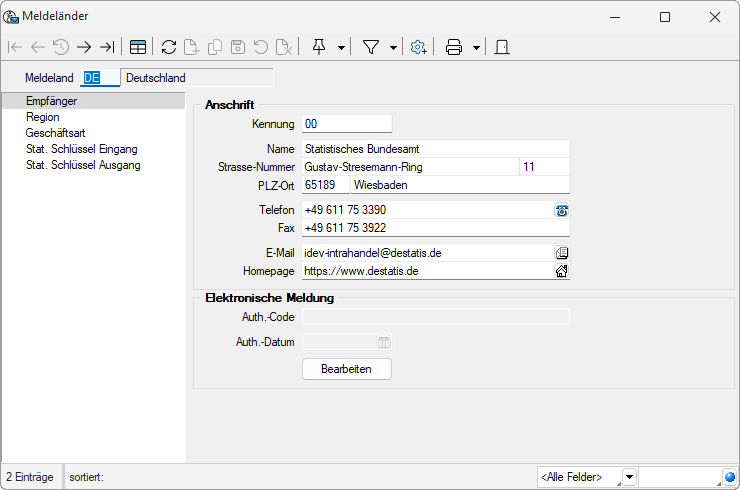The image size is (740, 490).
Task: Go to the next record arrow
Action: (x=84, y=47)
